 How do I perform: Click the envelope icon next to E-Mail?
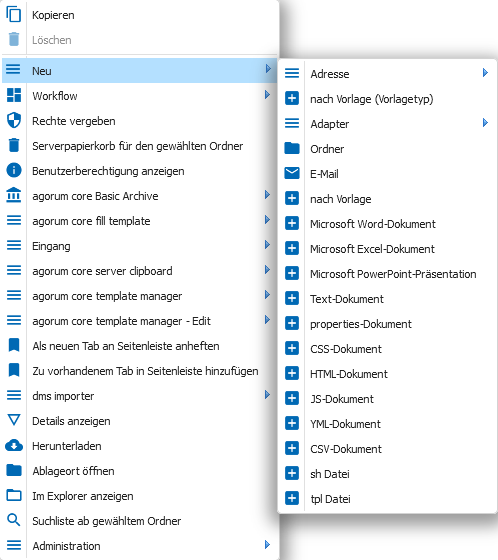coord(292,173)
